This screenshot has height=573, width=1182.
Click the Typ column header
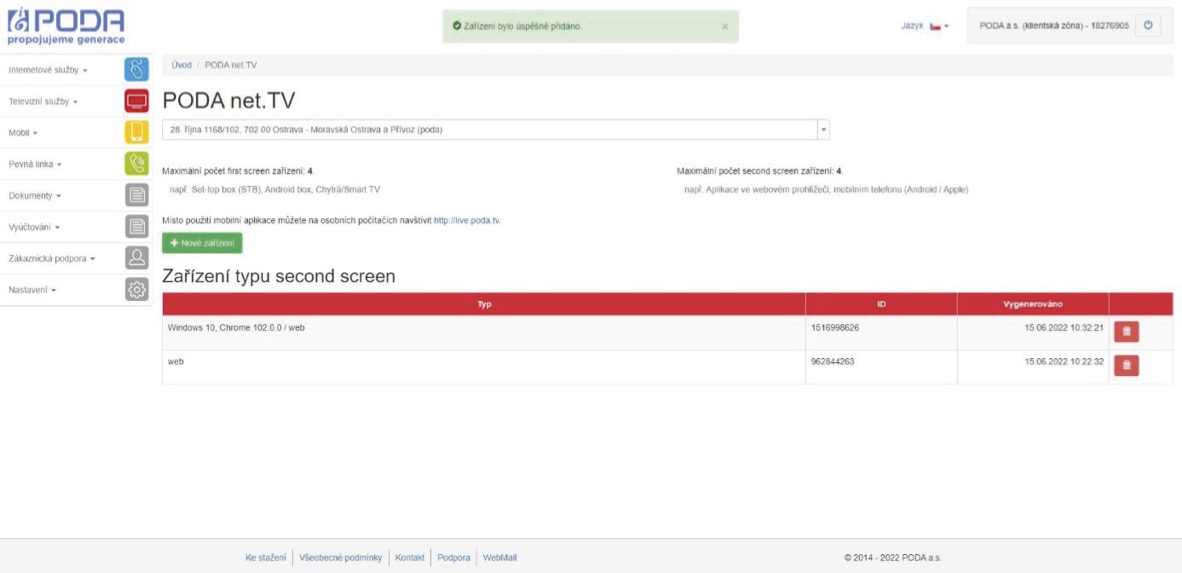(x=484, y=304)
